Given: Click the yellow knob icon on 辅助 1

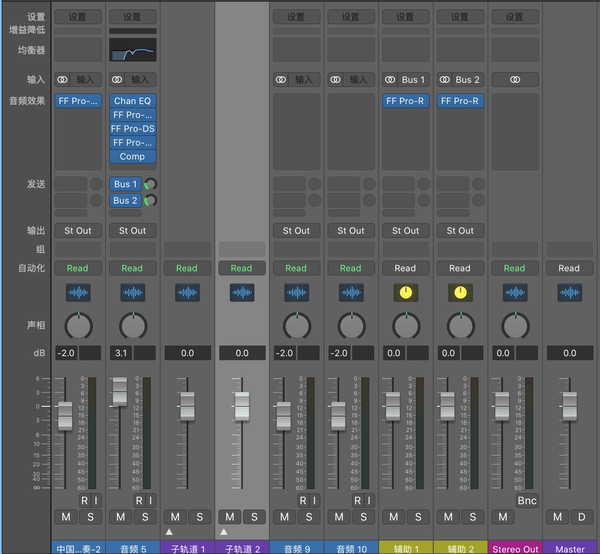Looking at the screenshot, I should click(405, 292).
